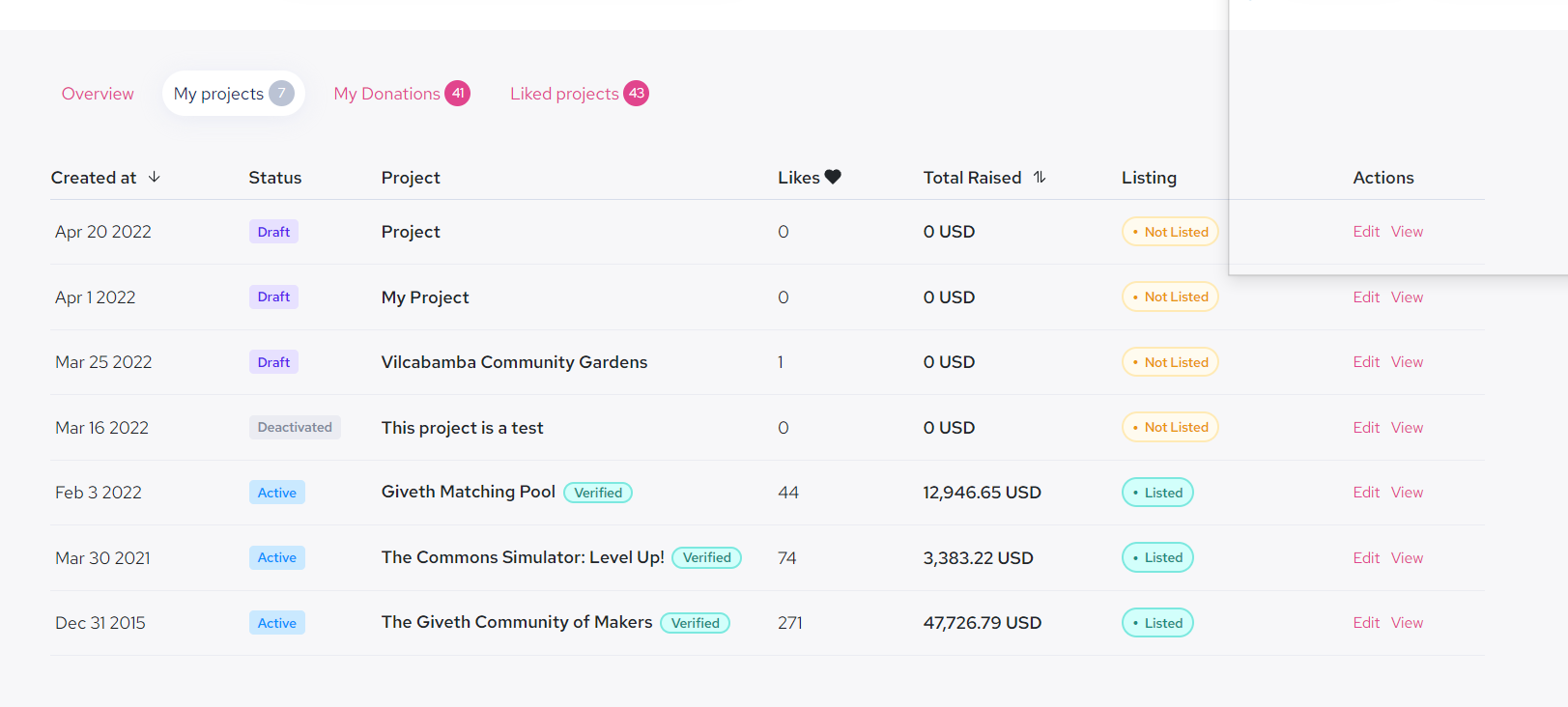Select the My projects tab
The image size is (1568, 707).
(234, 94)
